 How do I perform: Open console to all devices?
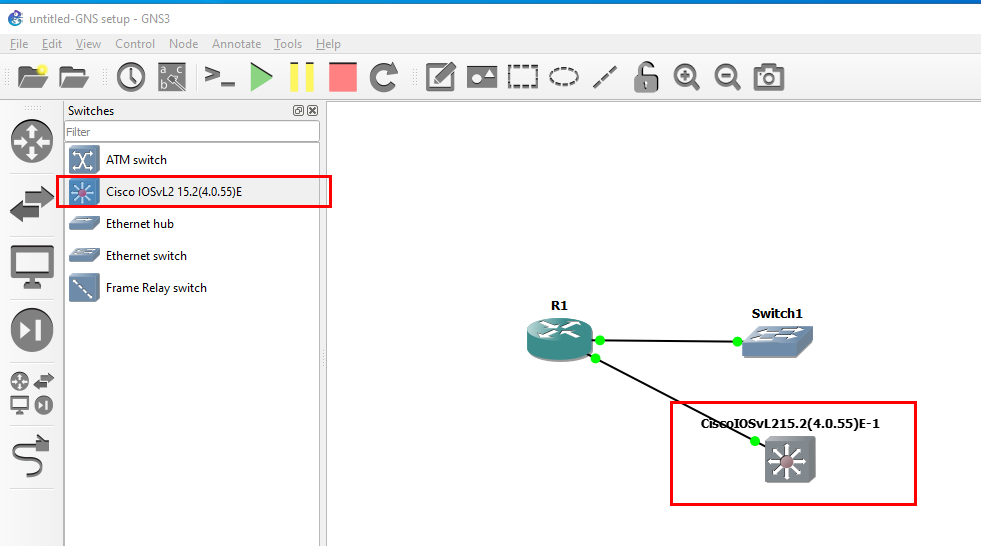220,76
